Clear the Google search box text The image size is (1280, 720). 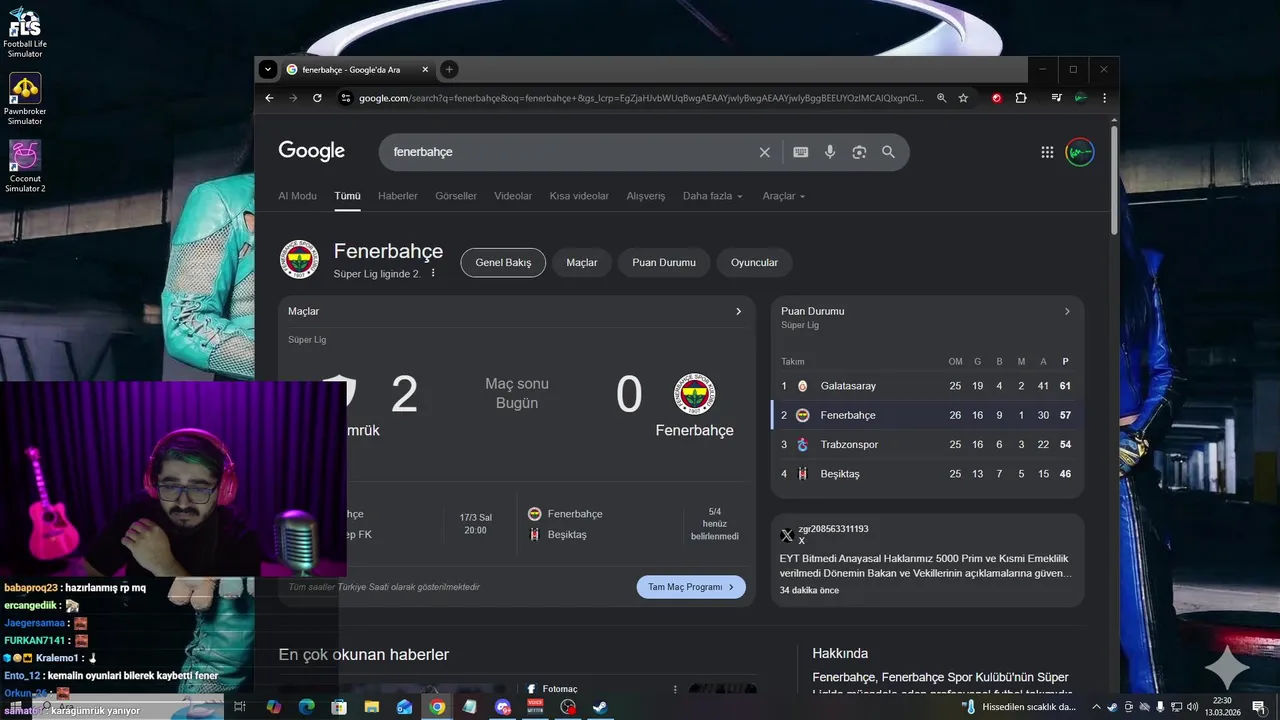pyautogui.click(x=765, y=152)
